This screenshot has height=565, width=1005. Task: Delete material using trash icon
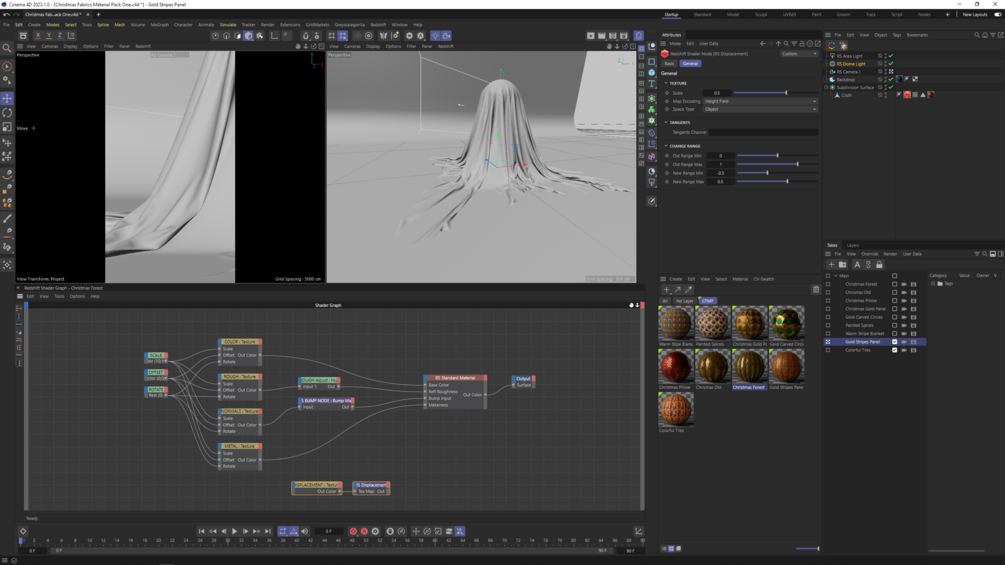click(x=816, y=290)
